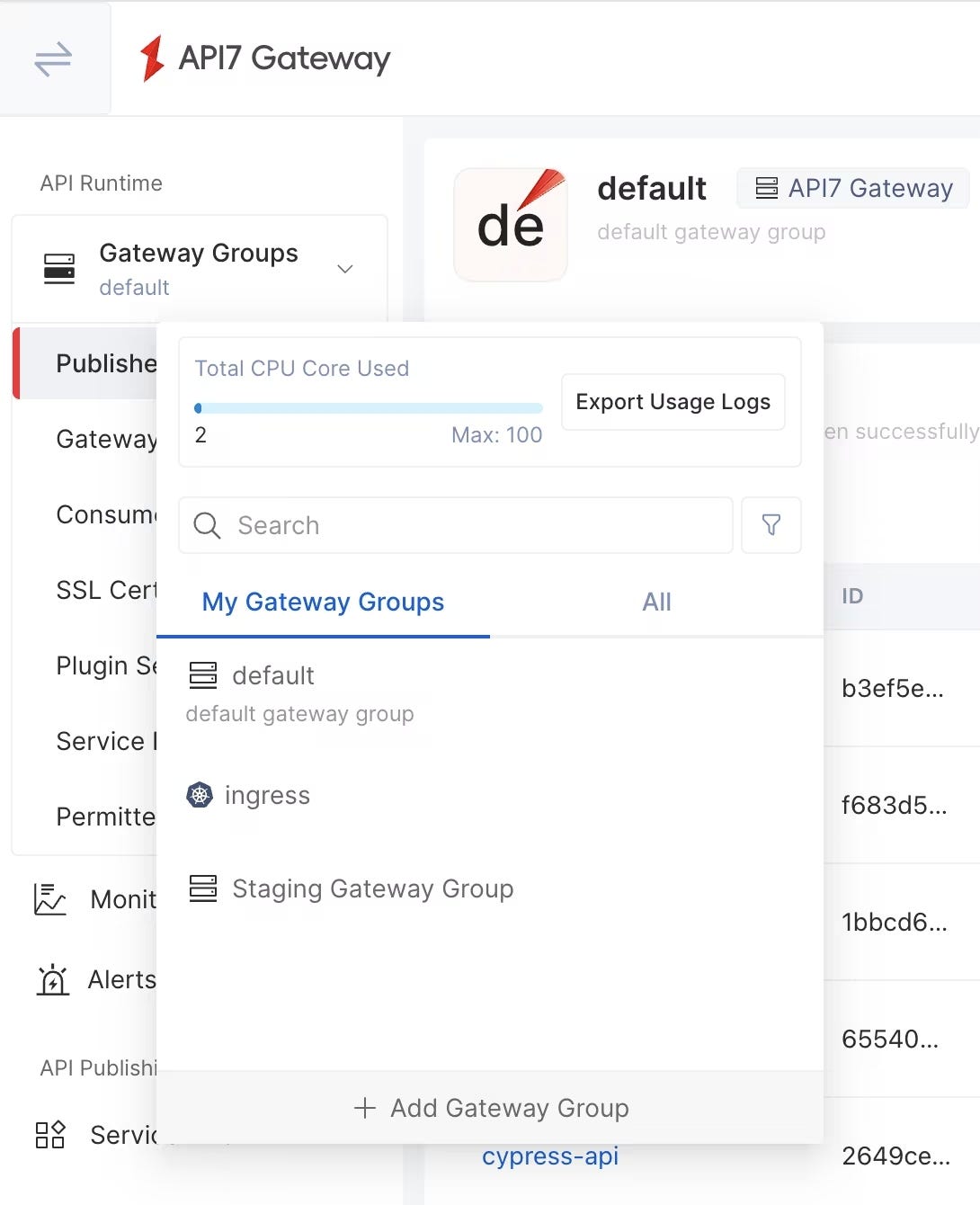This screenshot has height=1205, width=980.
Task: Expand the Gateway Groups chevron
Action: pos(345,268)
